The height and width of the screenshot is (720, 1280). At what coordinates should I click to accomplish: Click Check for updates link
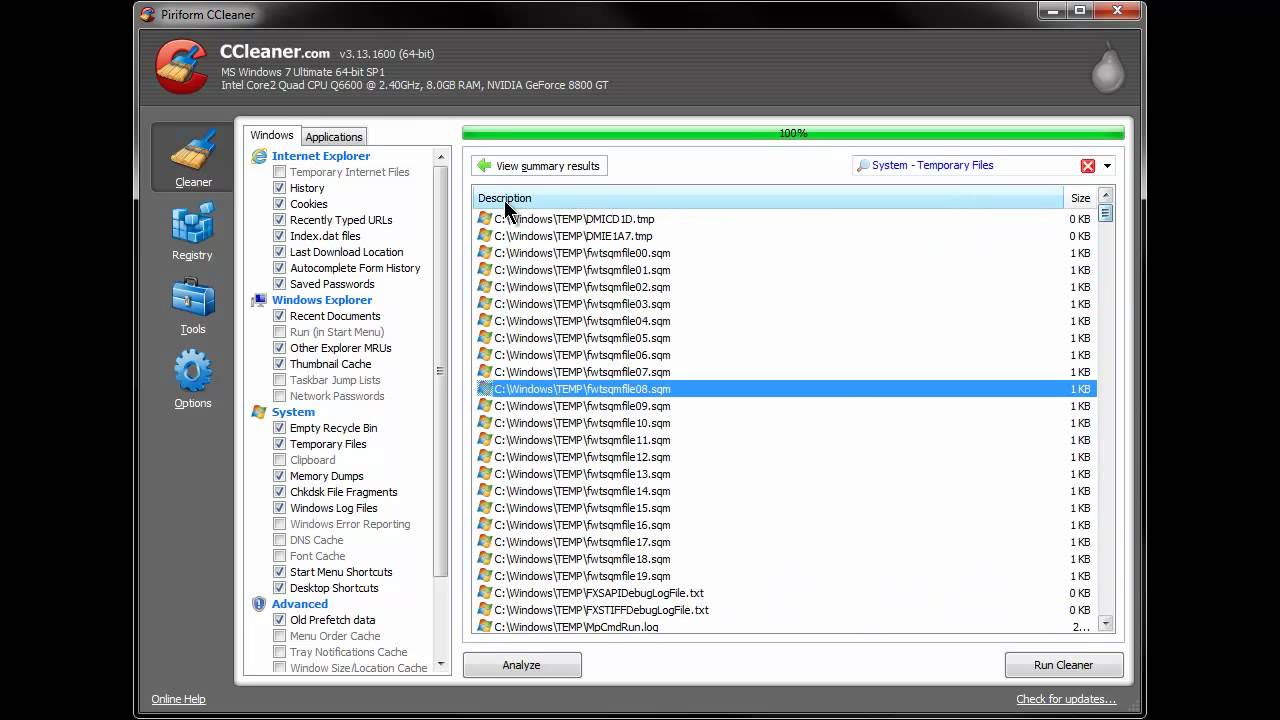click(x=1066, y=699)
